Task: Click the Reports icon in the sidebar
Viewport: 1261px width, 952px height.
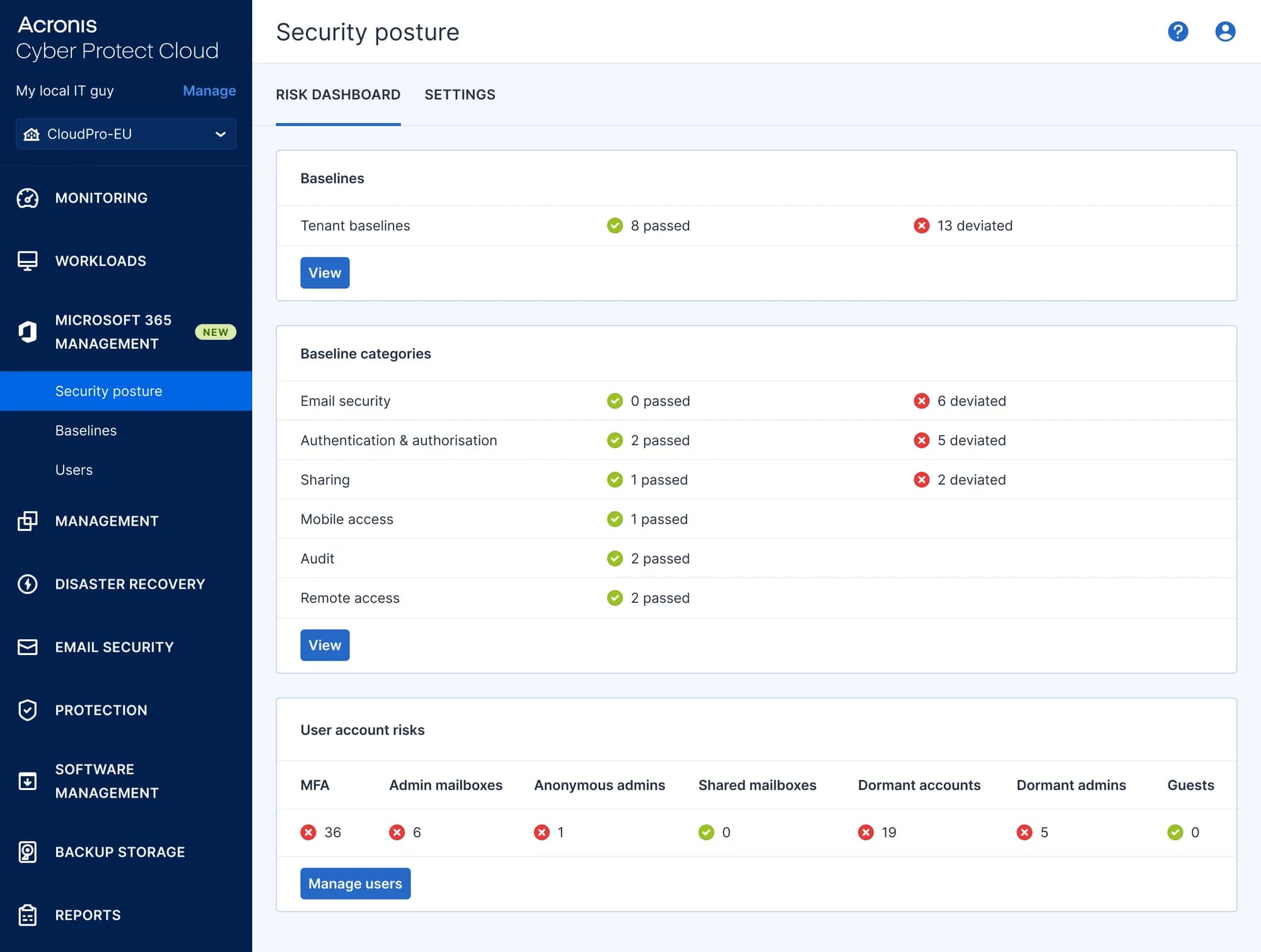Action: point(27,915)
